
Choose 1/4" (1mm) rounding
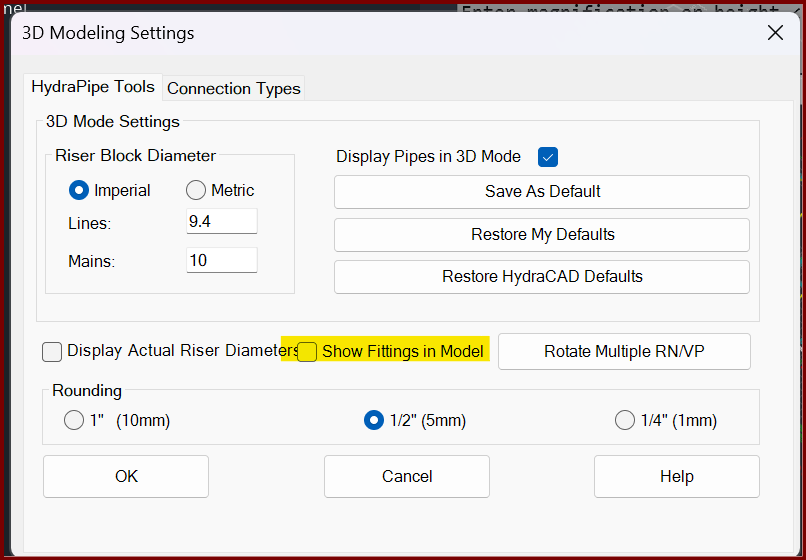pyautogui.click(x=625, y=421)
